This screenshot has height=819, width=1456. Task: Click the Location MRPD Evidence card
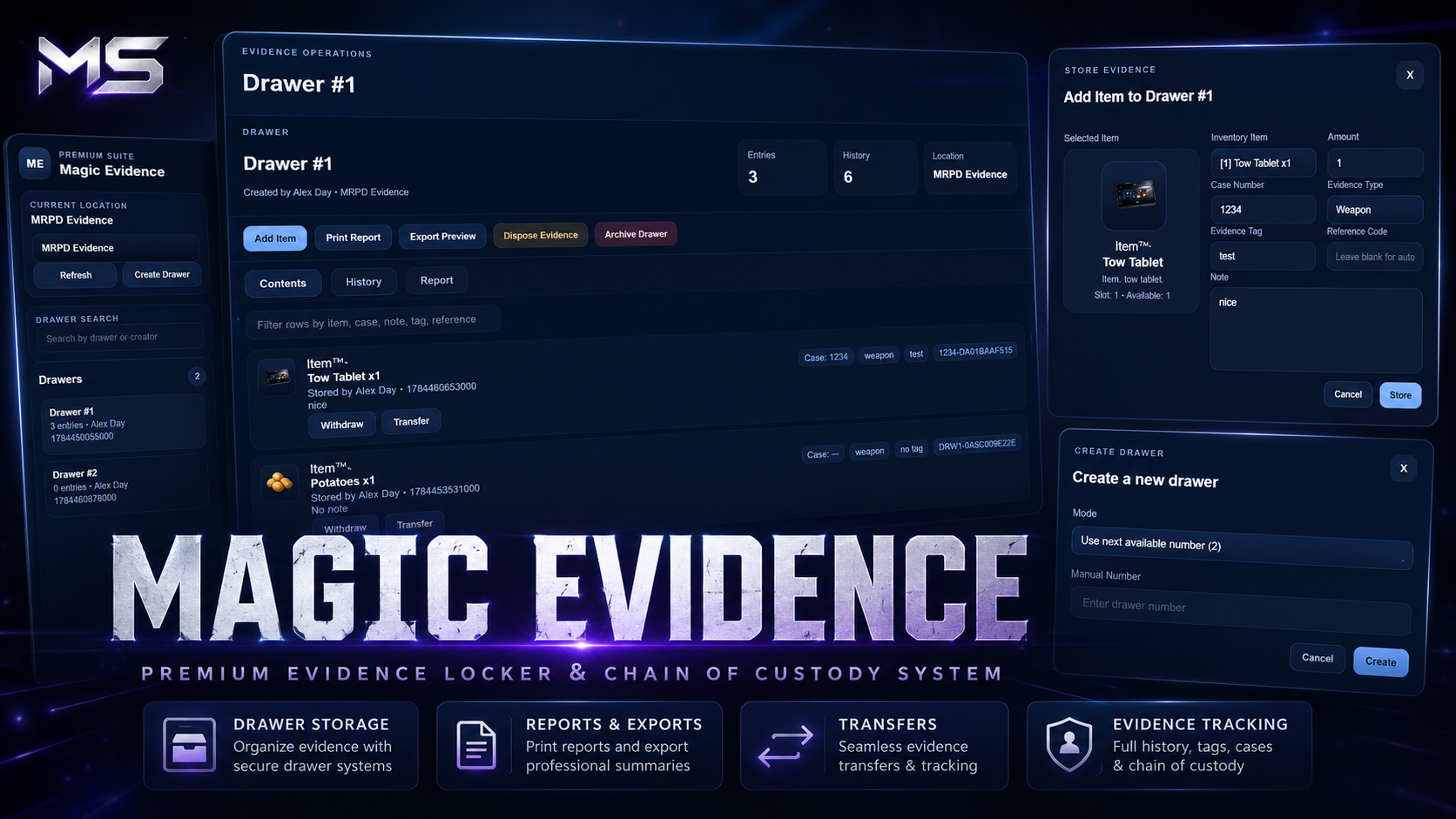[x=969, y=168]
